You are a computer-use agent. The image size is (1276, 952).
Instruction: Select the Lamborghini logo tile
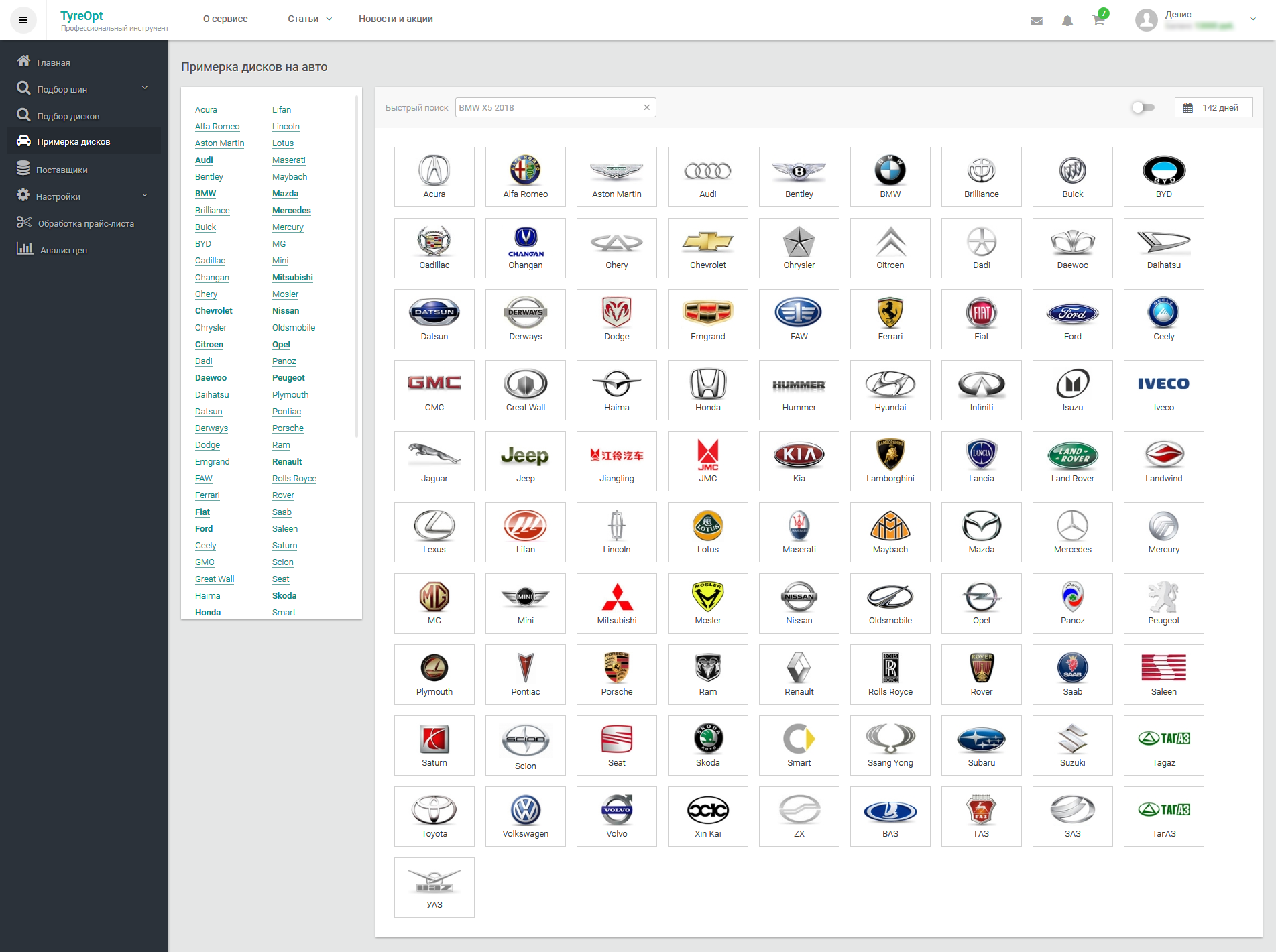click(x=890, y=461)
